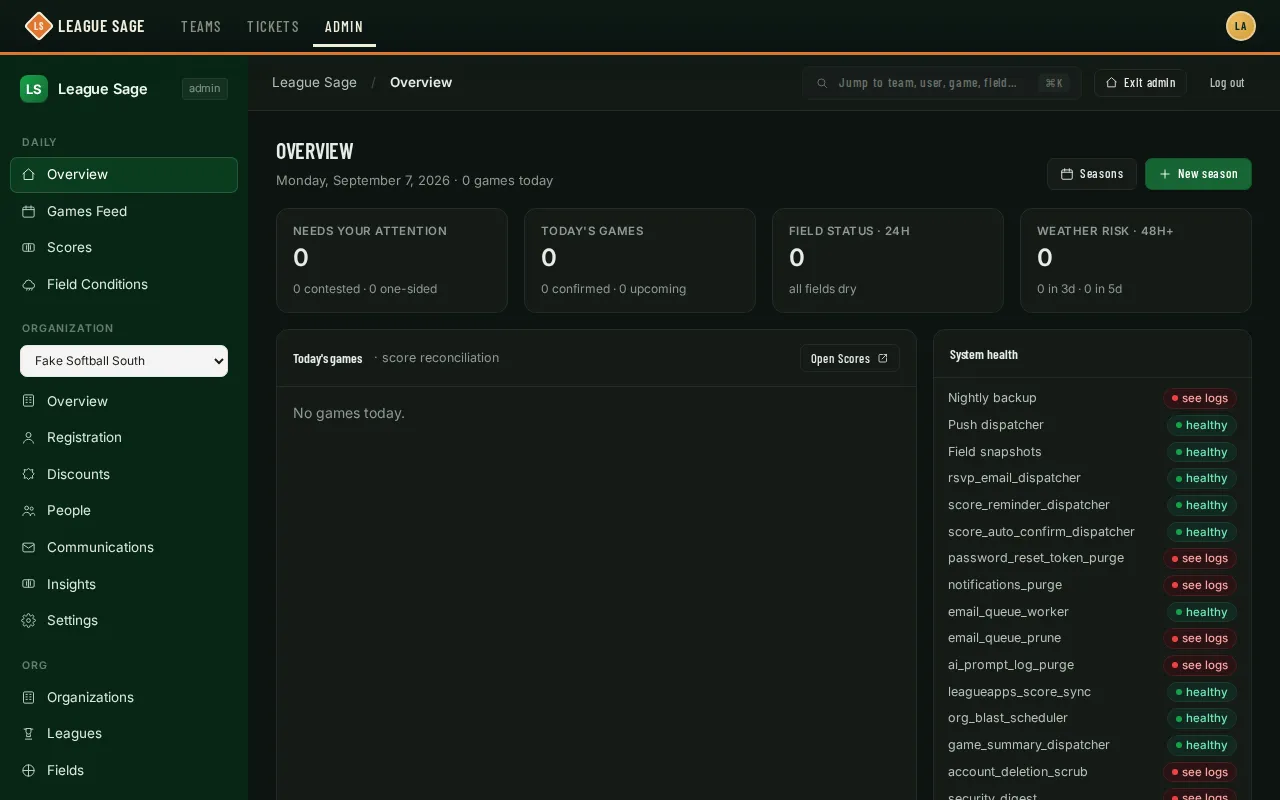Click the plus icon in New season
This screenshot has height=800, width=1280.
[1165, 174]
